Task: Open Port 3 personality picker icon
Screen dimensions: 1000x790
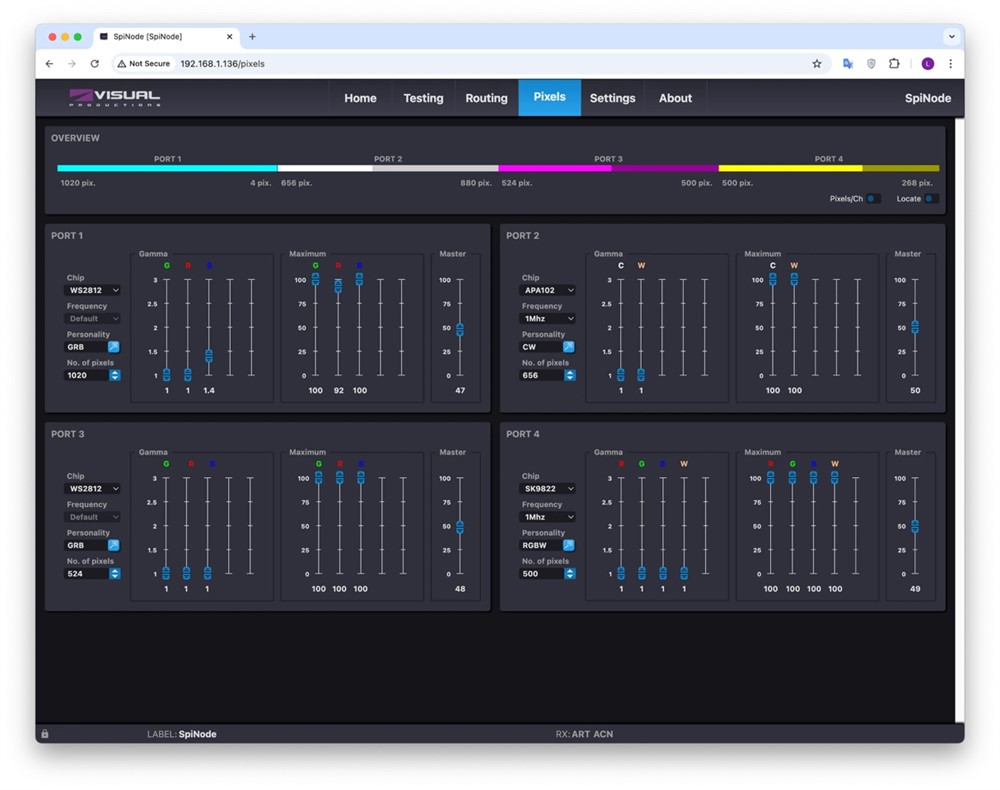Action: pyautogui.click(x=113, y=545)
